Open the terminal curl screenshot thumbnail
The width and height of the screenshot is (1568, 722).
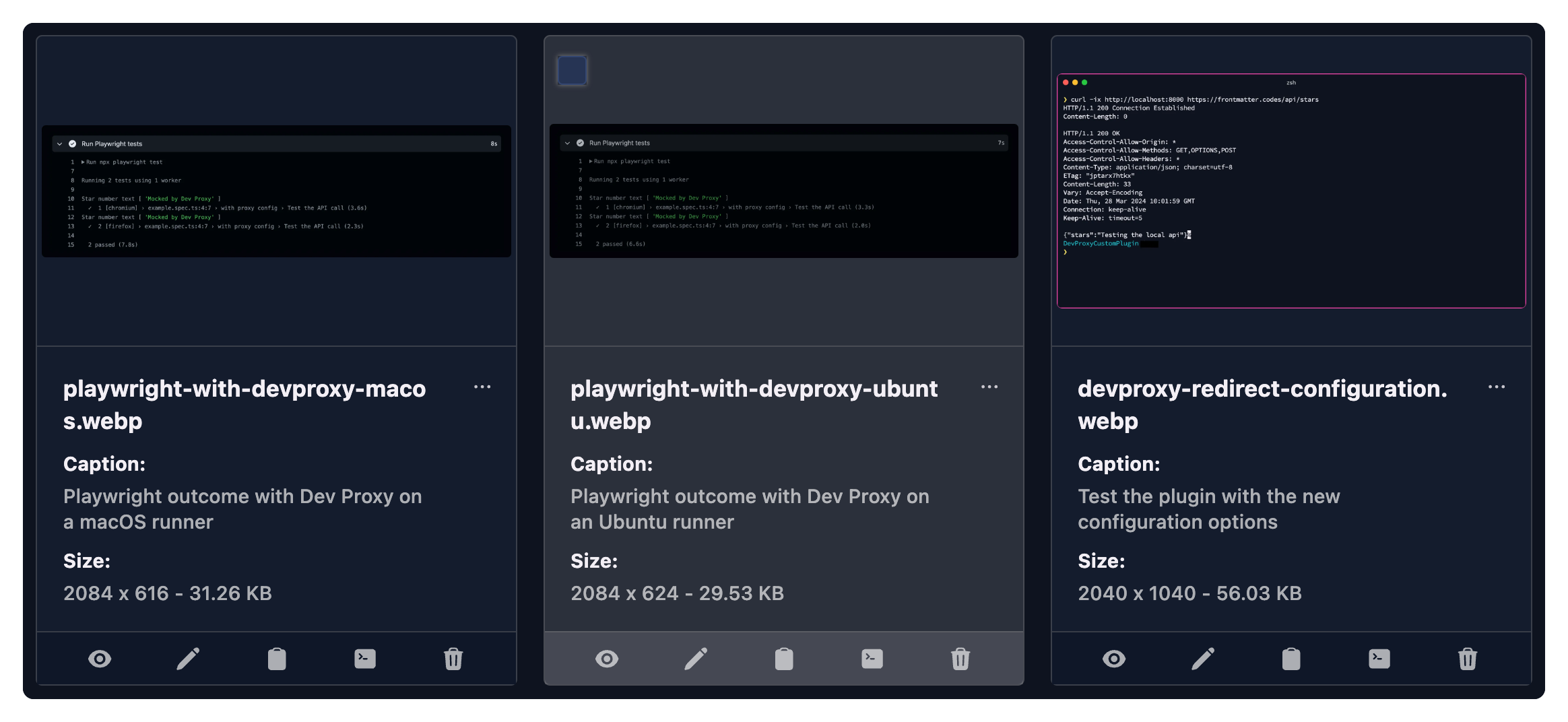pos(1291,191)
